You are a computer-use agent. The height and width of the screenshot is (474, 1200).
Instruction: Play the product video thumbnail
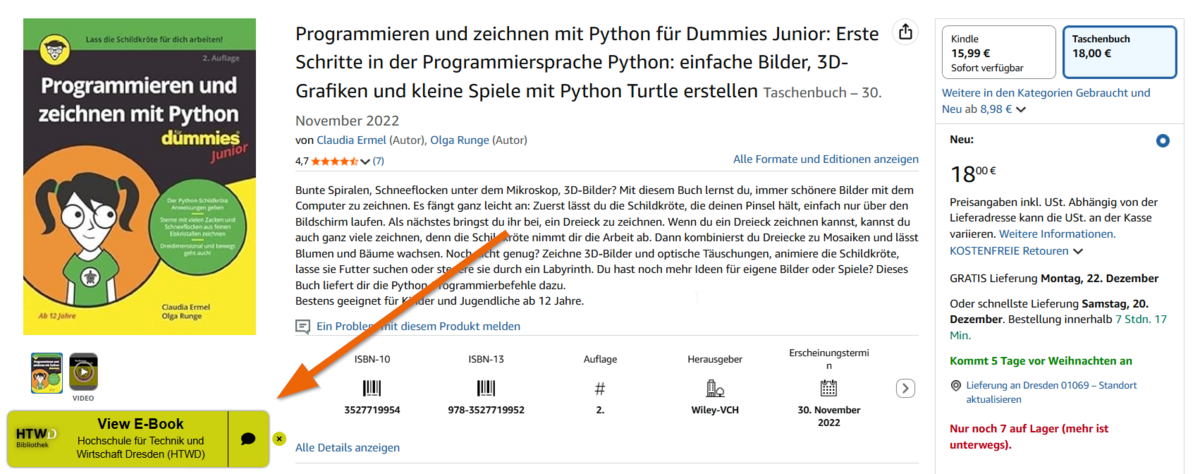pyautogui.click(x=83, y=372)
